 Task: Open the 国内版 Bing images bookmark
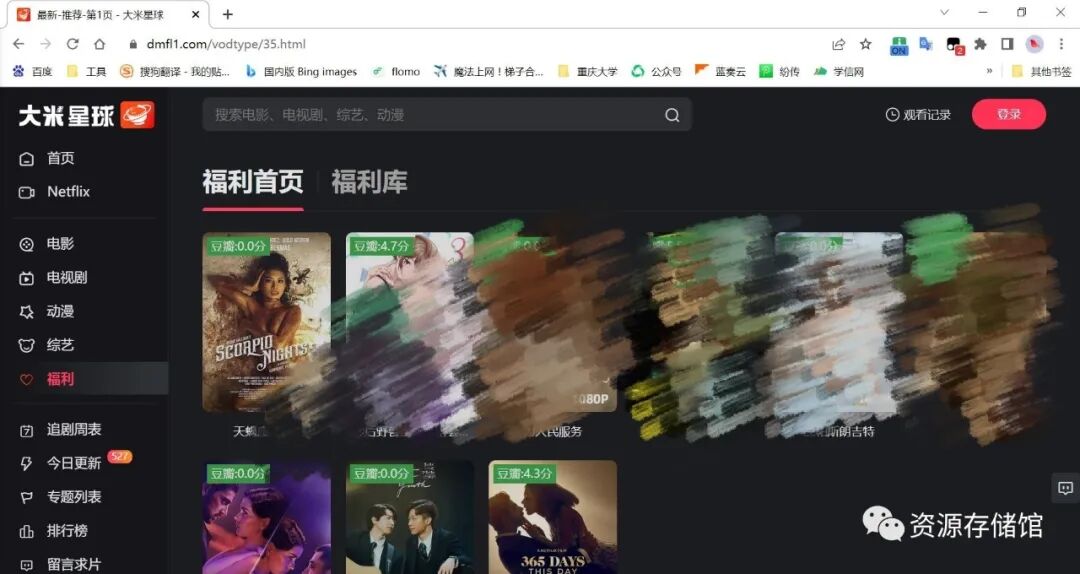(302, 71)
